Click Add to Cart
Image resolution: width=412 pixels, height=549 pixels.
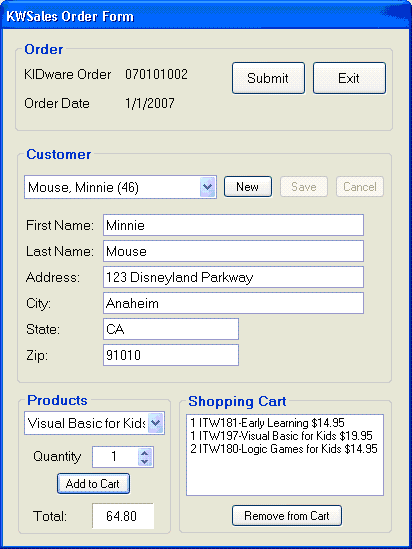pos(93,484)
